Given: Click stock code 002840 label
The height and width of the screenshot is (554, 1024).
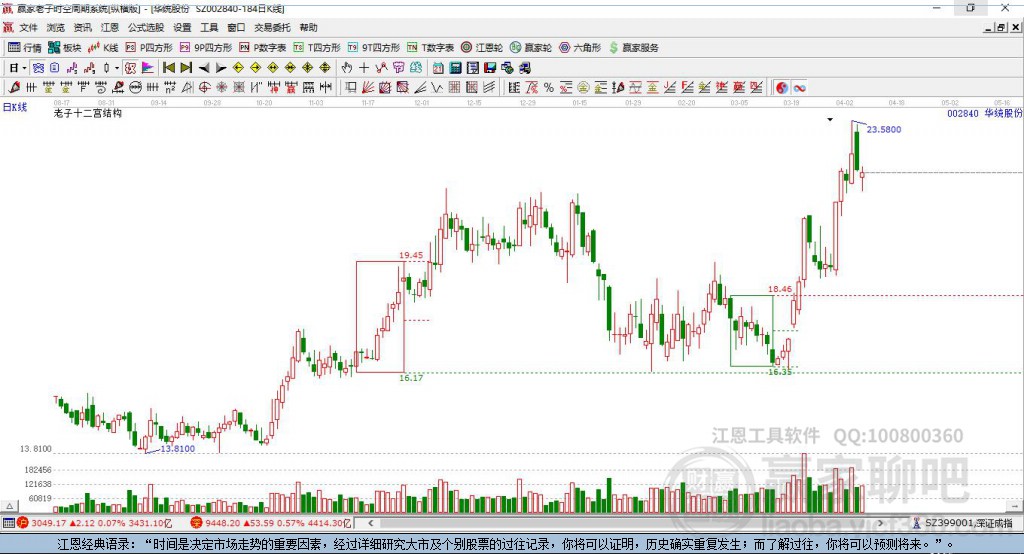Looking at the screenshot, I should (x=963, y=114).
